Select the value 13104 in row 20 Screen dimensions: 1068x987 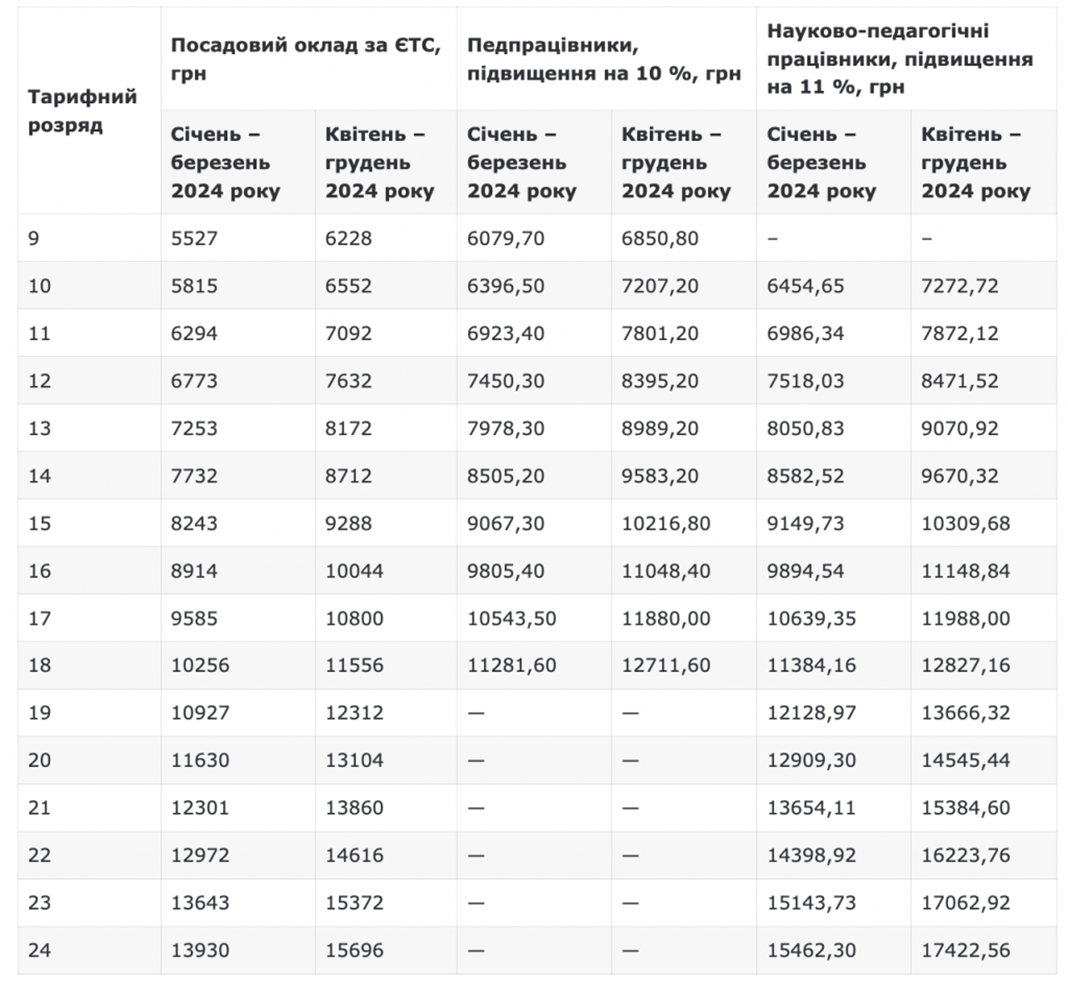point(354,760)
